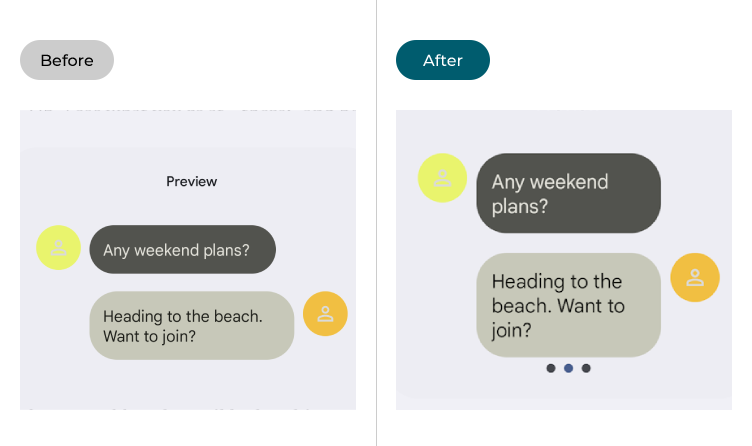Click the blurred text line above Before preview card
The width and height of the screenshot is (752, 446).
188,106
